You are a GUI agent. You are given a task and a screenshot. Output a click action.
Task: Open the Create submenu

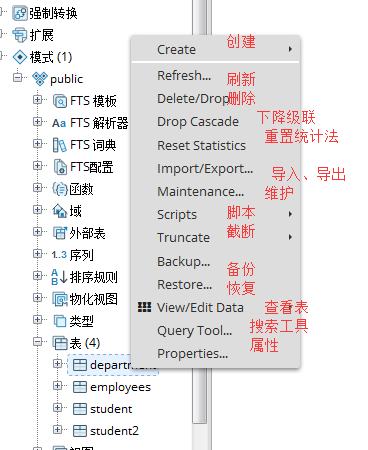coord(216,49)
